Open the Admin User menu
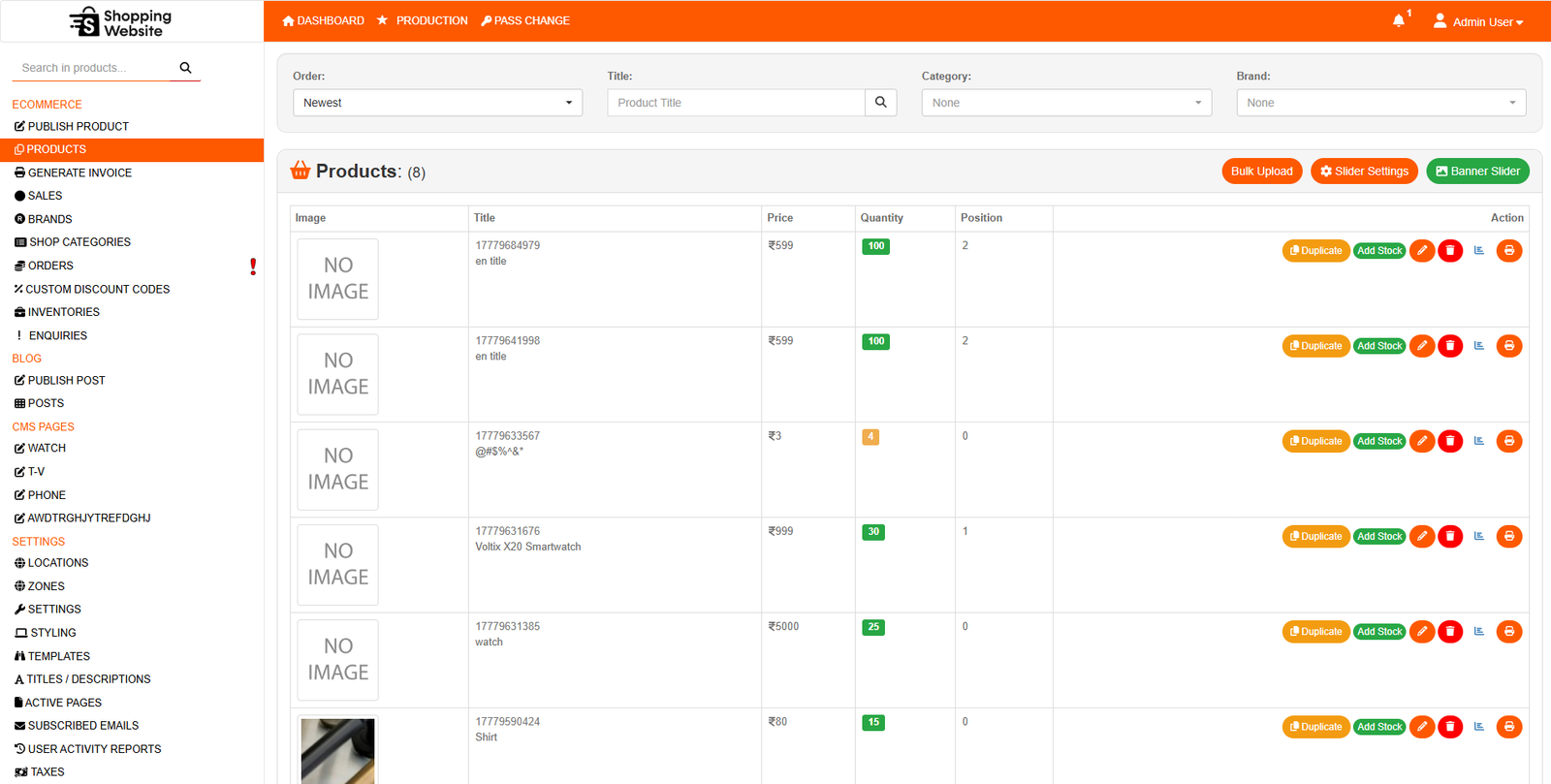1551x784 pixels. pos(1478,21)
